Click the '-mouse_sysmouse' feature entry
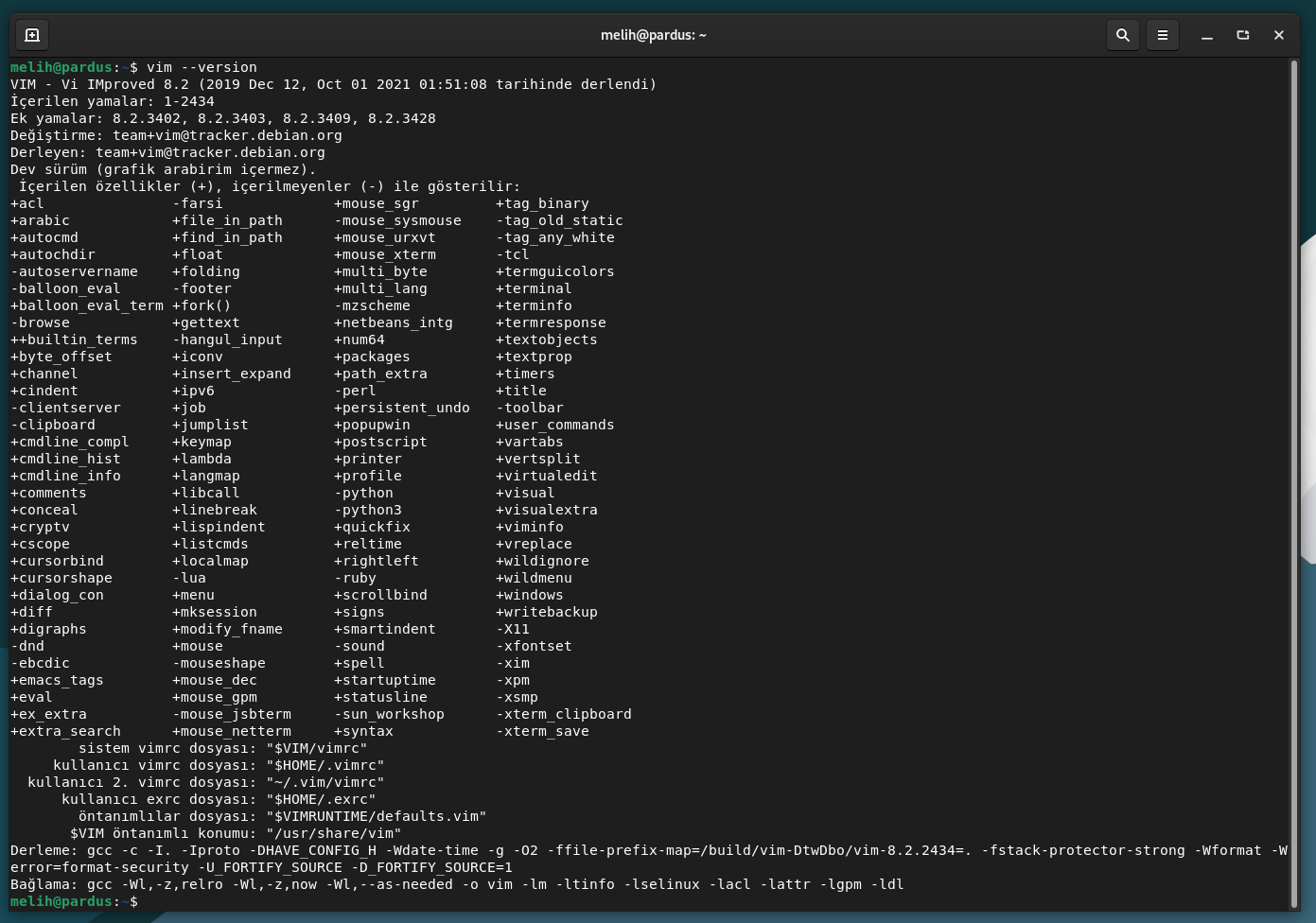 click(x=397, y=220)
